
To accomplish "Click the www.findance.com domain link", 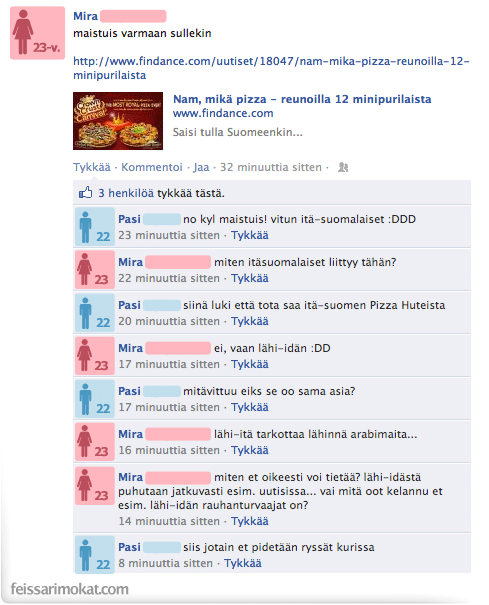I will pyautogui.click(x=223, y=113).
